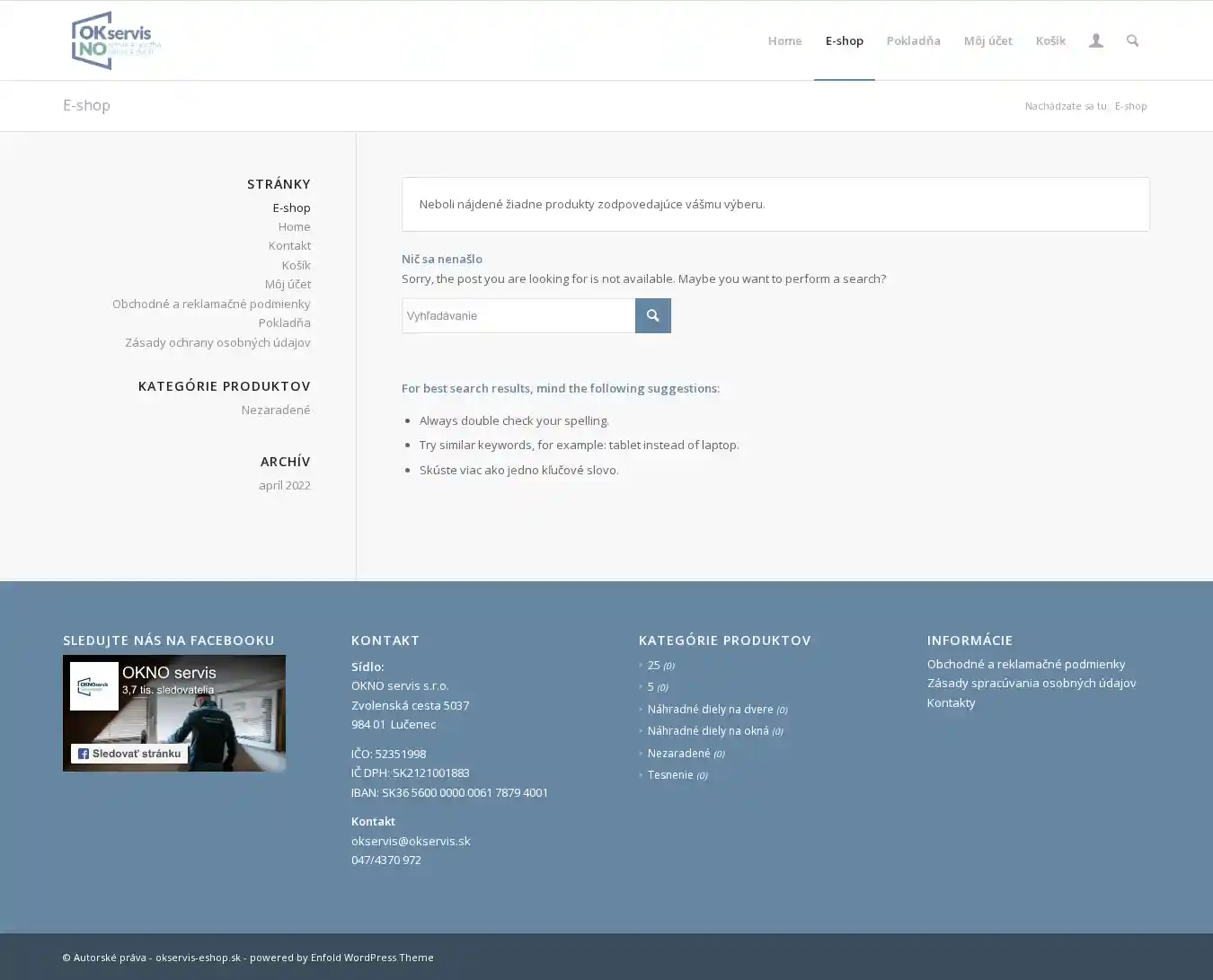Click the OKNO servis logo
Screen dimensions: 1213x980
pos(116,40)
